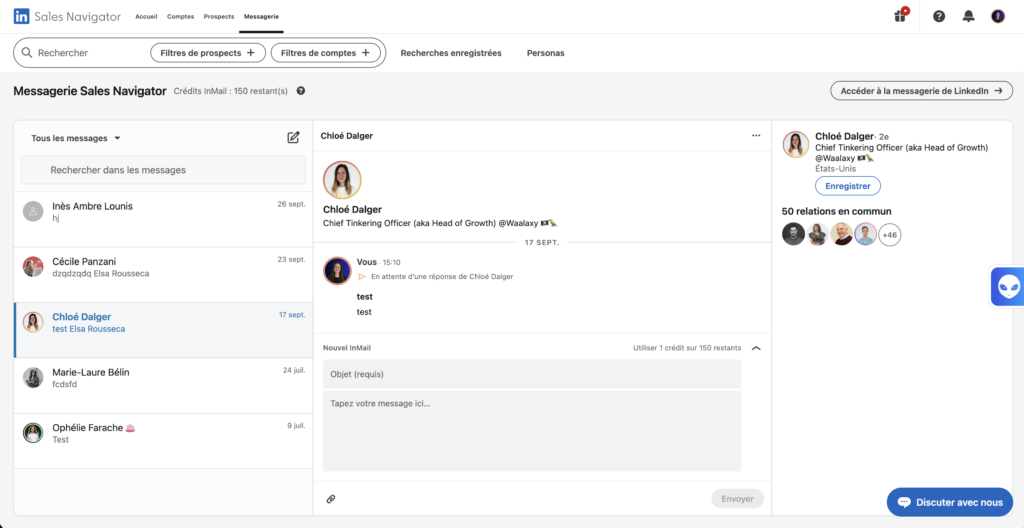Click the test Elsa Rousseca preview text
This screenshot has width=1024, height=528.
[89, 329]
